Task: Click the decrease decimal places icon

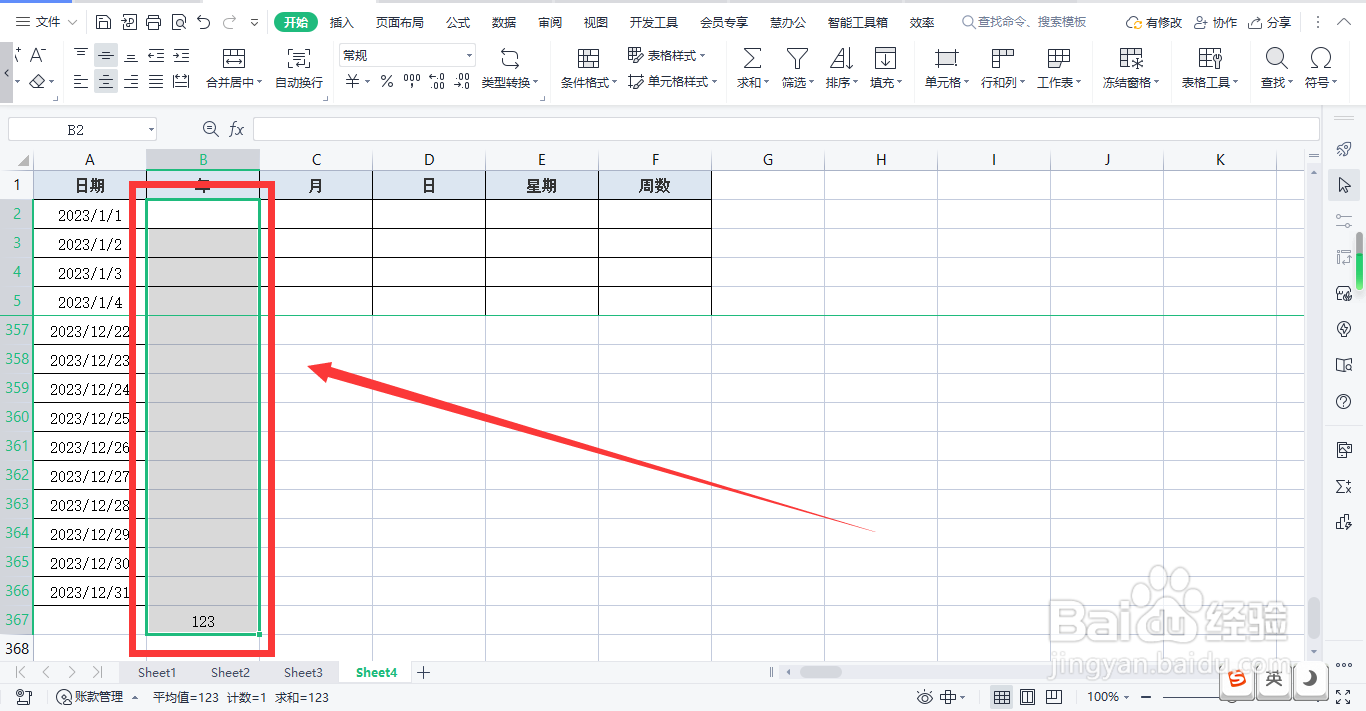Action: pos(462,82)
